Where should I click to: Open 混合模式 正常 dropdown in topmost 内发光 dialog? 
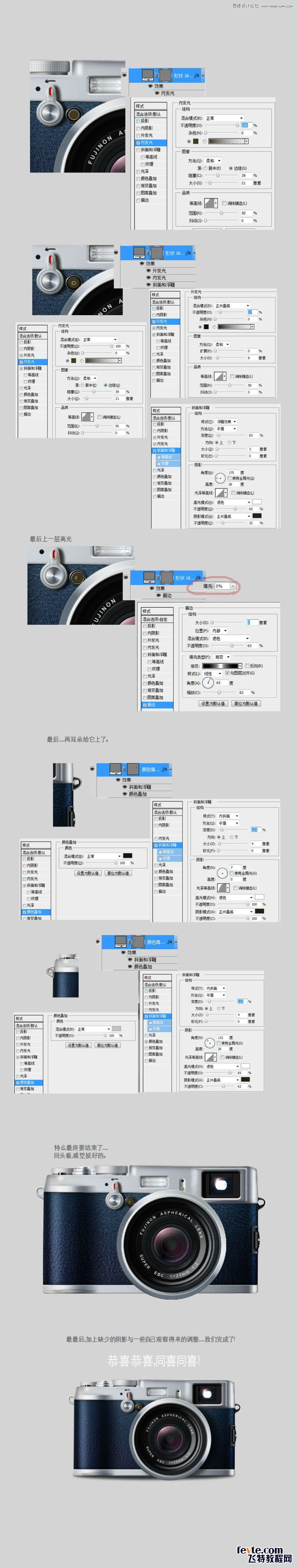click(224, 118)
